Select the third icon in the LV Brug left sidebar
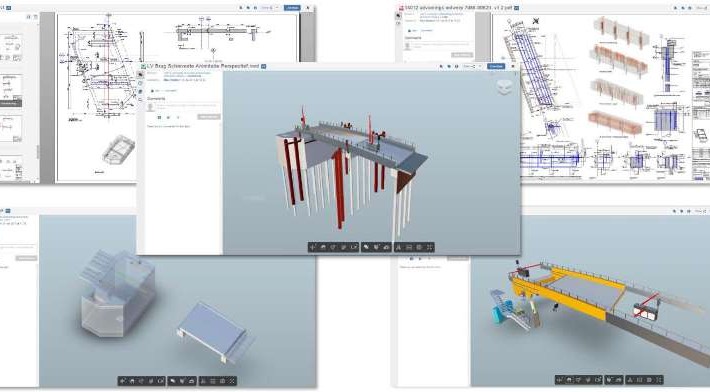The width and height of the screenshot is (710, 392). pyautogui.click(x=140, y=92)
